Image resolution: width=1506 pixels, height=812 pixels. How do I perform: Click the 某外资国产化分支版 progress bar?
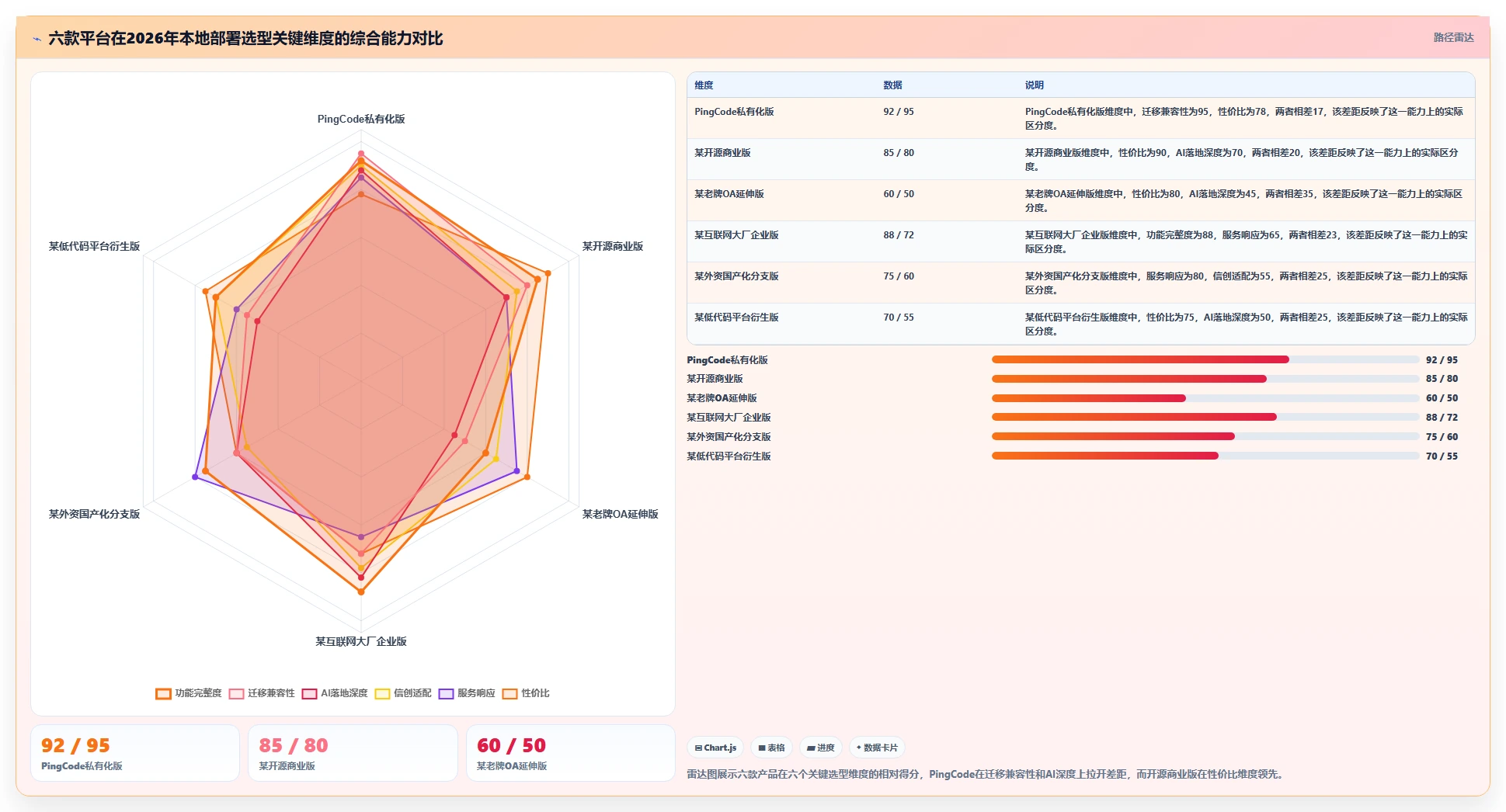point(1205,436)
